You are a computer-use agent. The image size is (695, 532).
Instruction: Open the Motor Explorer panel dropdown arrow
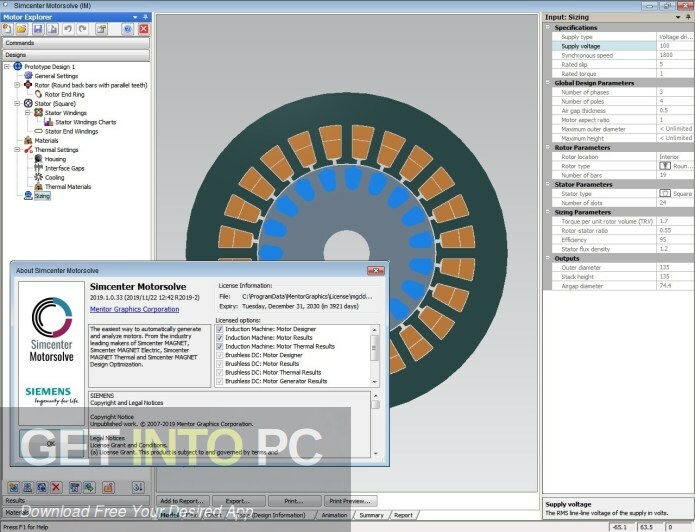click(135, 17)
